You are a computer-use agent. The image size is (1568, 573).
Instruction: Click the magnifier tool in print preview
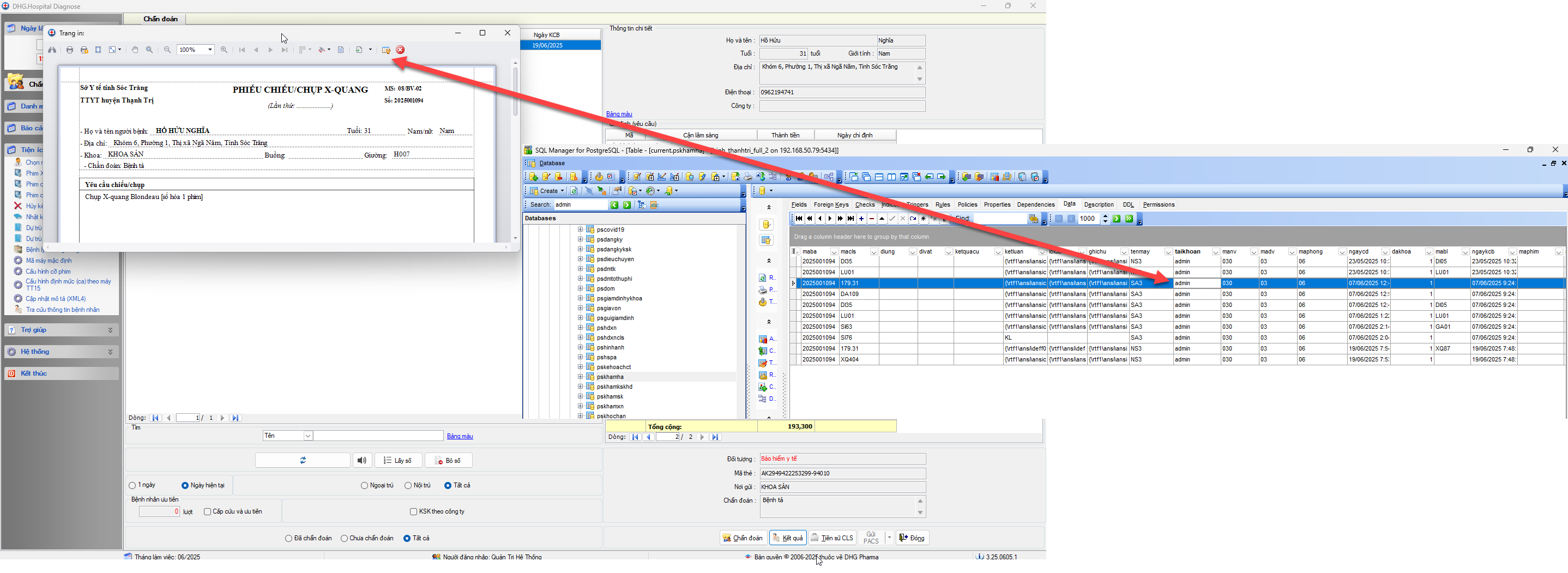[150, 50]
